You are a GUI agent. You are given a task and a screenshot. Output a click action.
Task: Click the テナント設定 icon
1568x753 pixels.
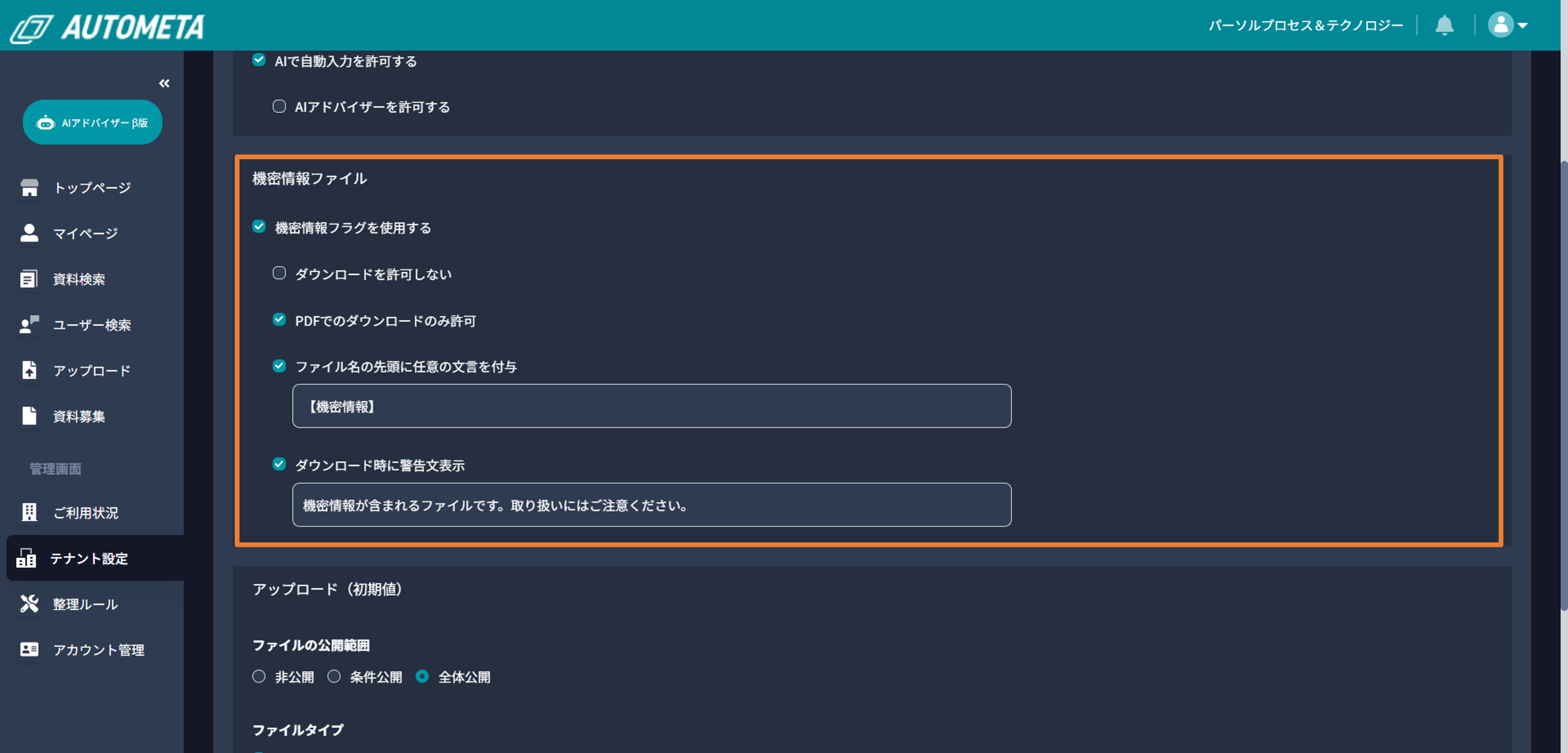[26, 558]
